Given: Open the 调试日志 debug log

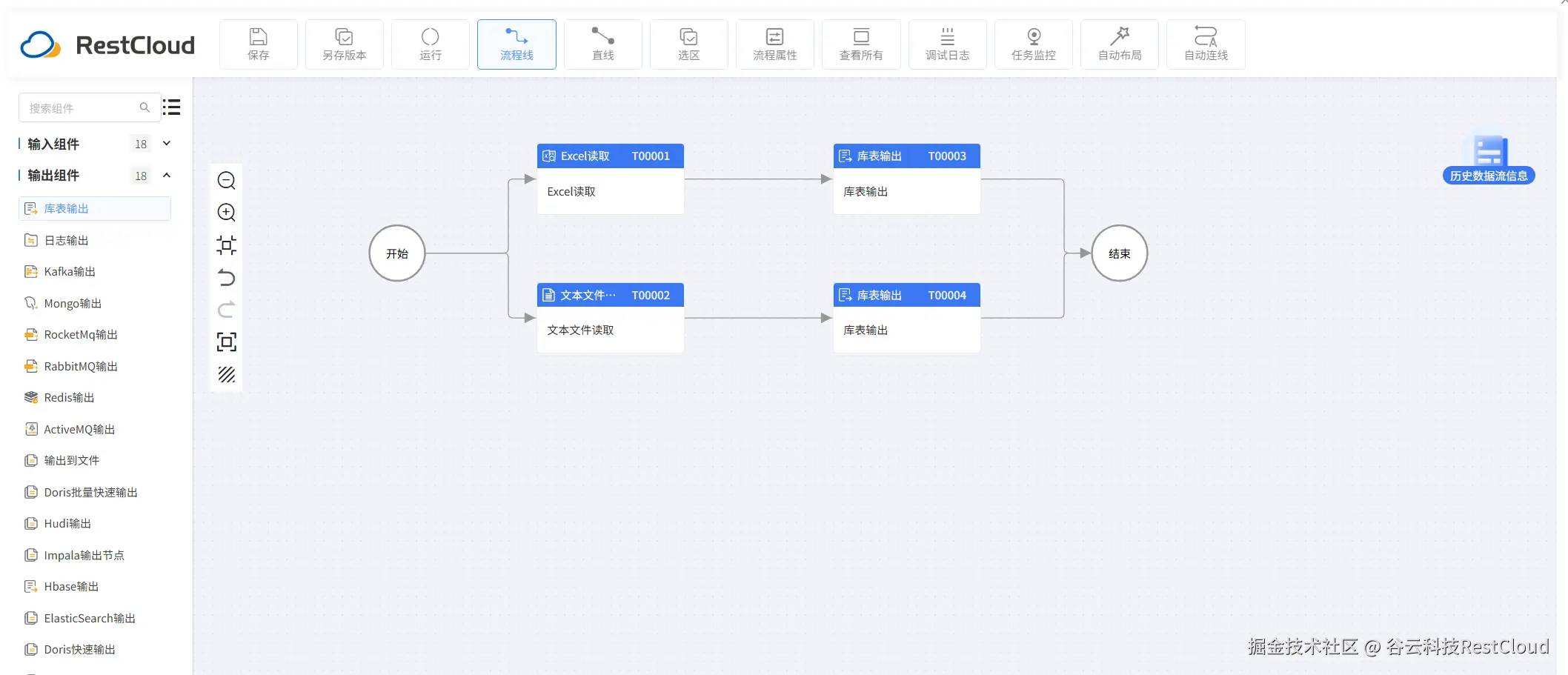Looking at the screenshot, I should coord(948,44).
